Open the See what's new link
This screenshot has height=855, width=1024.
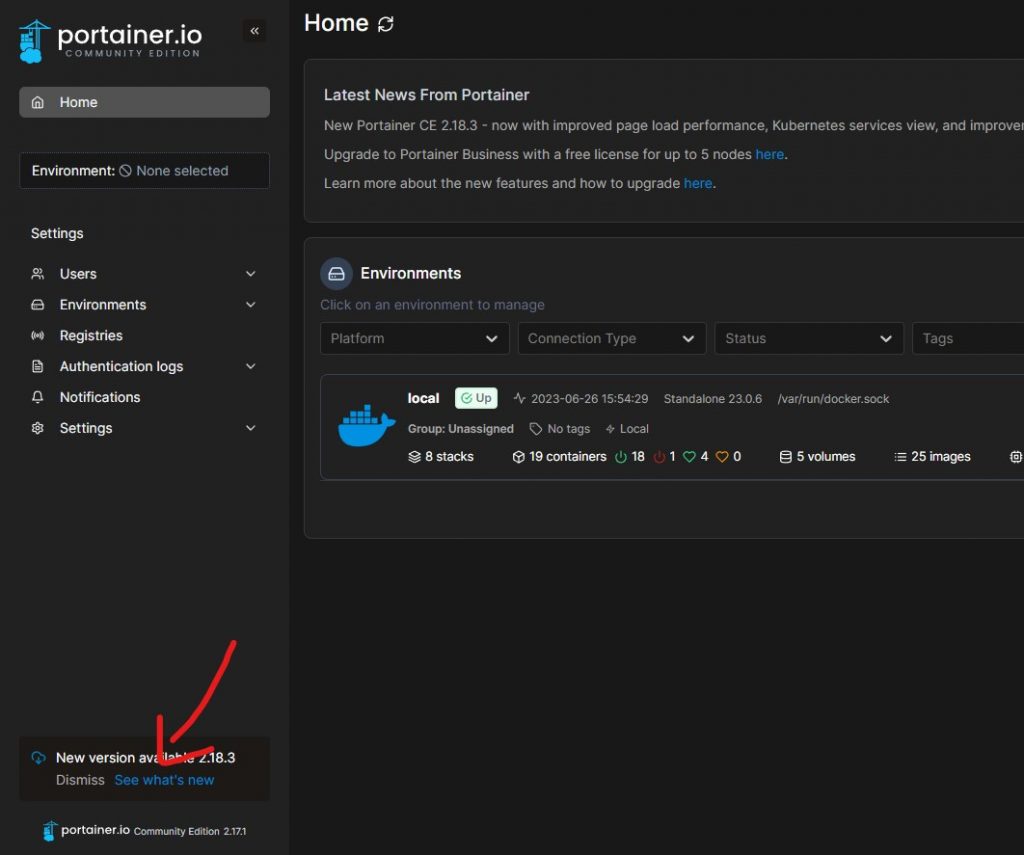point(164,780)
